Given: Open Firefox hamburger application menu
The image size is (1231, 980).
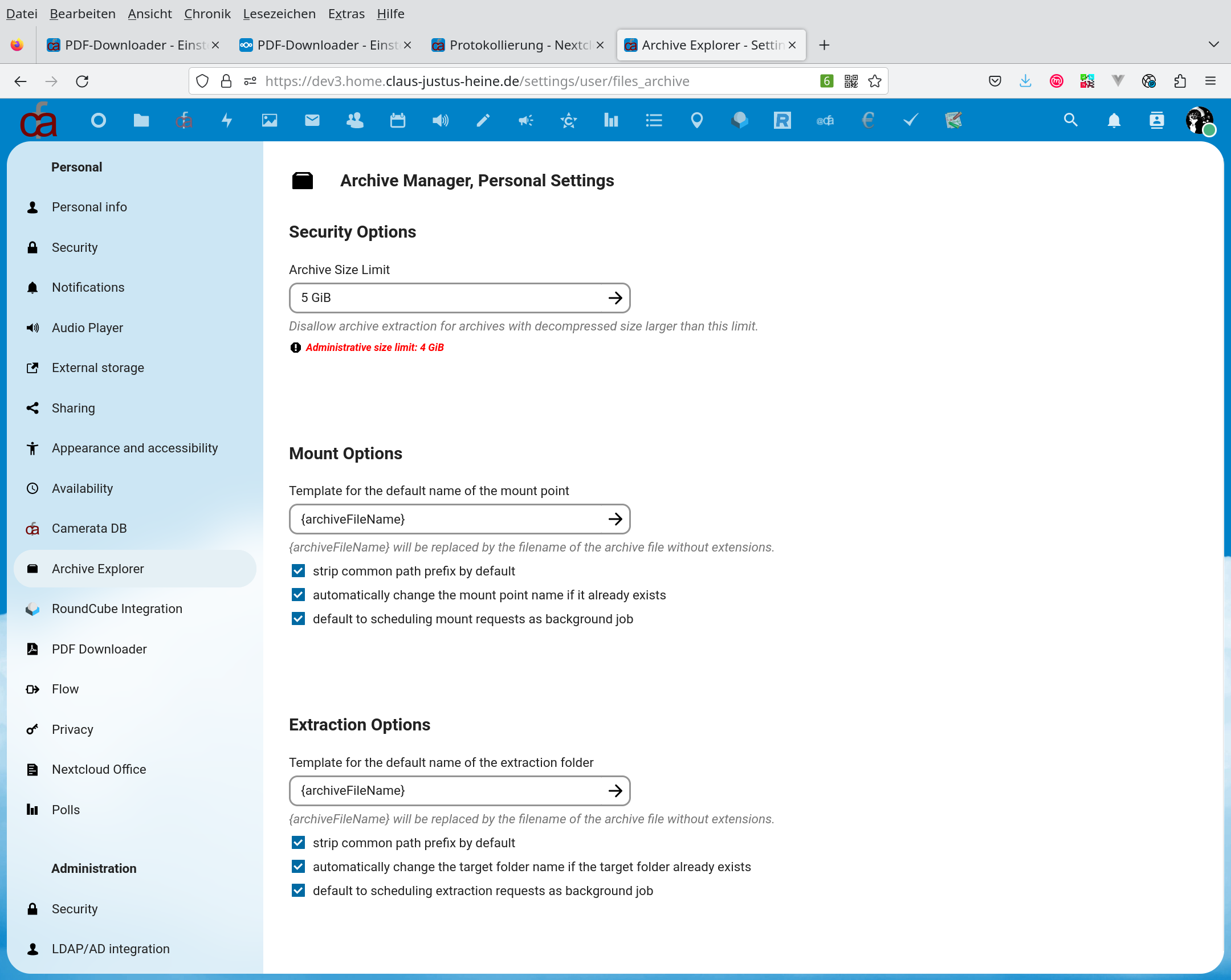Looking at the screenshot, I should (x=1210, y=81).
